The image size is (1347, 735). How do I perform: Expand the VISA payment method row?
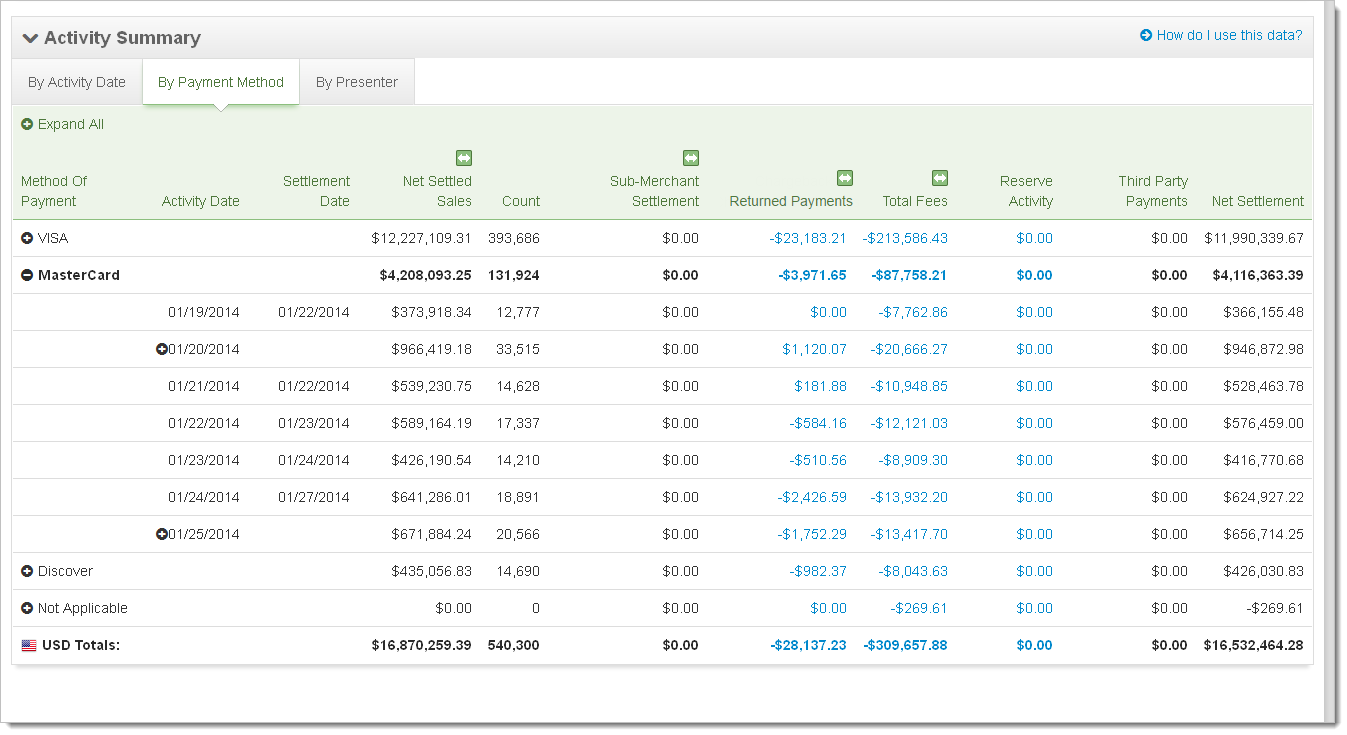(27, 239)
